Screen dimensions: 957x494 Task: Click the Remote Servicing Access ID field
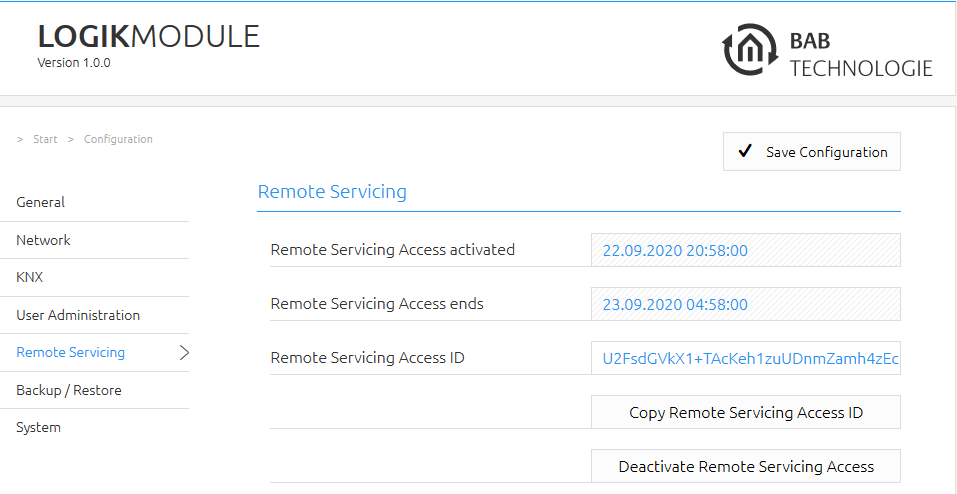(745, 358)
